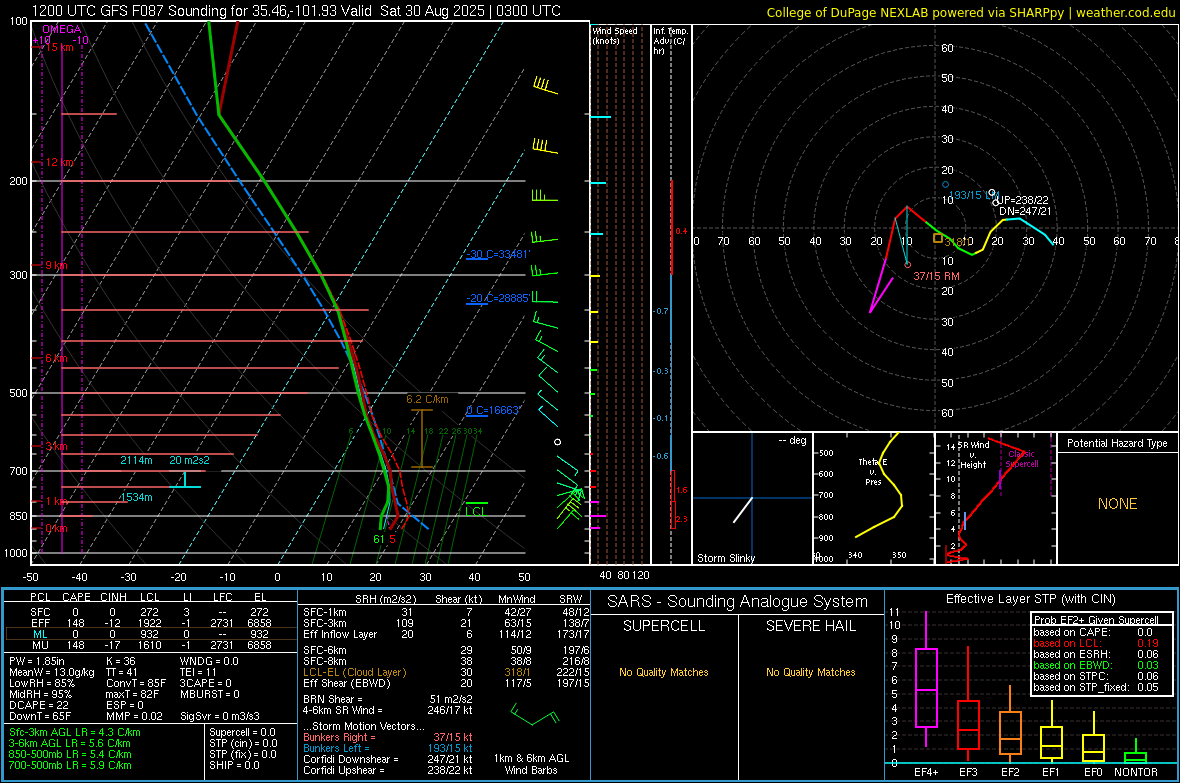Screen dimensions: 1180x783
Task: Click No Quality Matches under SUPERCELL
Action: click(x=664, y=672)
